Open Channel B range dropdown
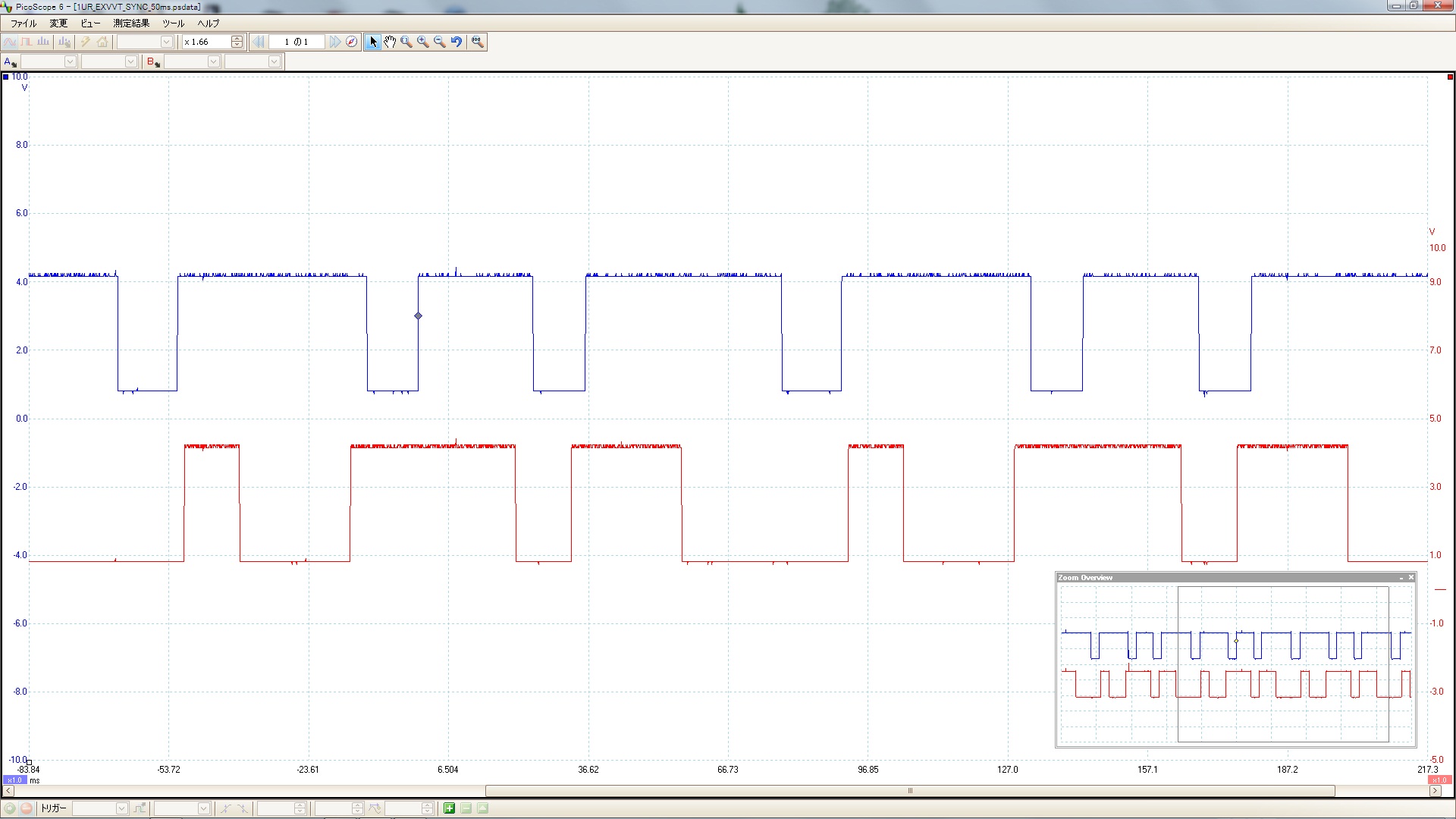Screen dimensions: 1456x819 click(x=192, y=61)
